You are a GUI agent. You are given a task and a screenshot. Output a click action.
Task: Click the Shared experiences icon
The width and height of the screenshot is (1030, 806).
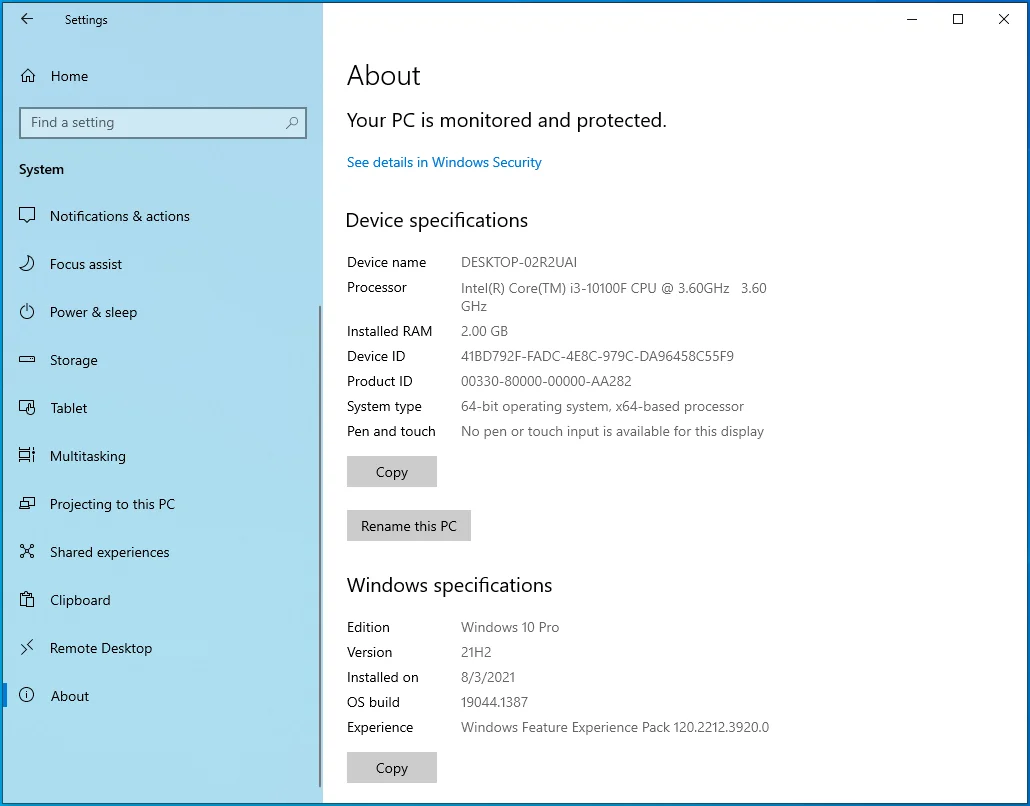27,551
